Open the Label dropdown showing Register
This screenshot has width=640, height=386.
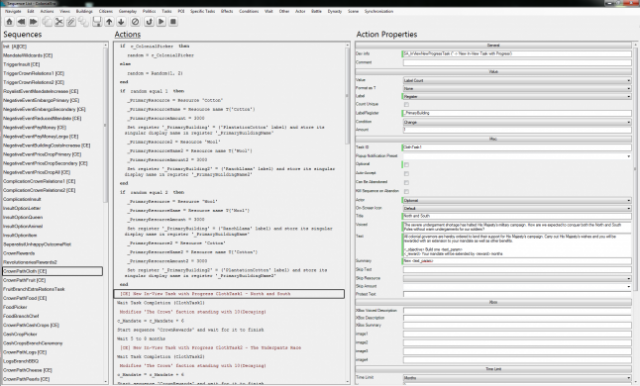pos(517,96)
